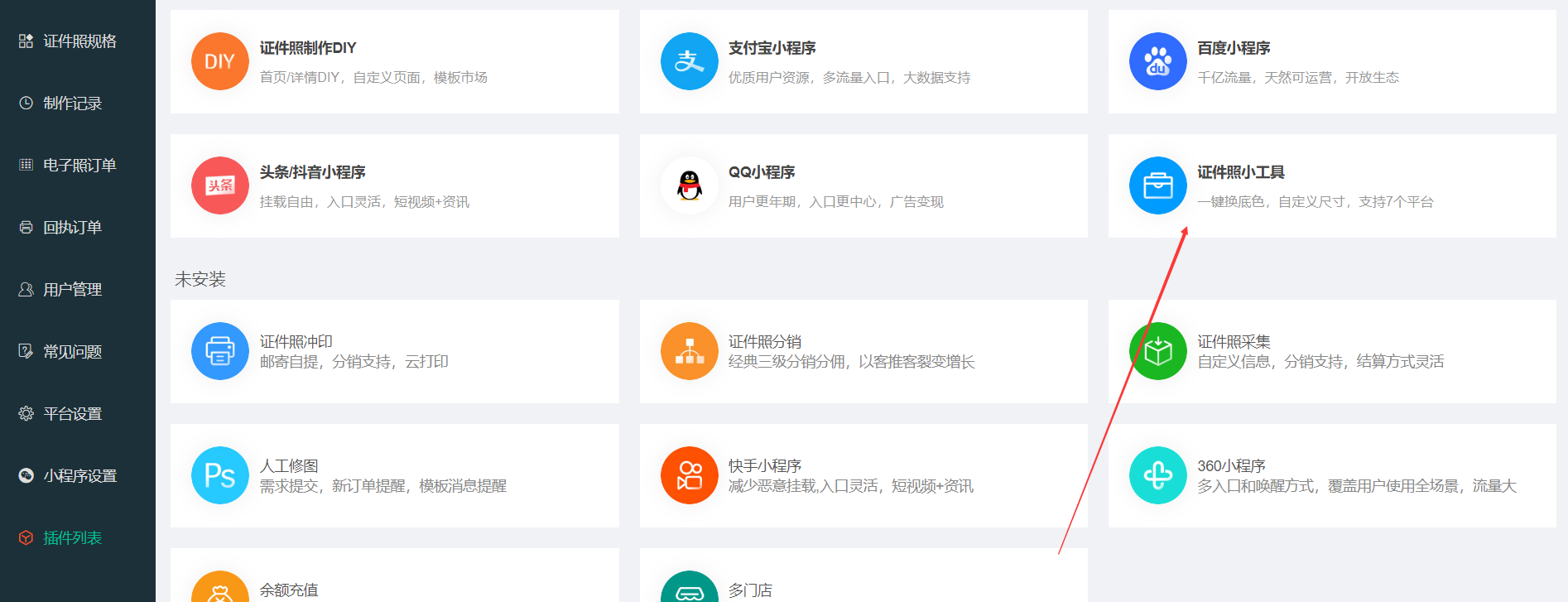
Task: Click description '千亿流量，天然可运营，开放生态'
Action: (1298, 77)
